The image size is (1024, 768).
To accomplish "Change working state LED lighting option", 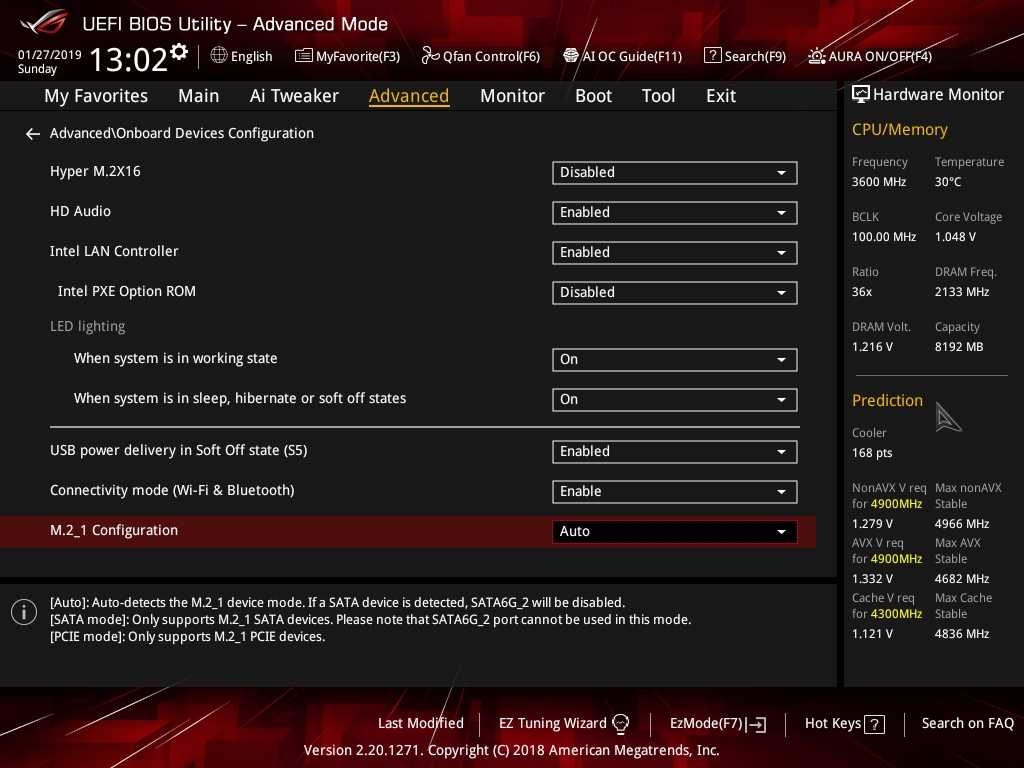I will 674,359.
